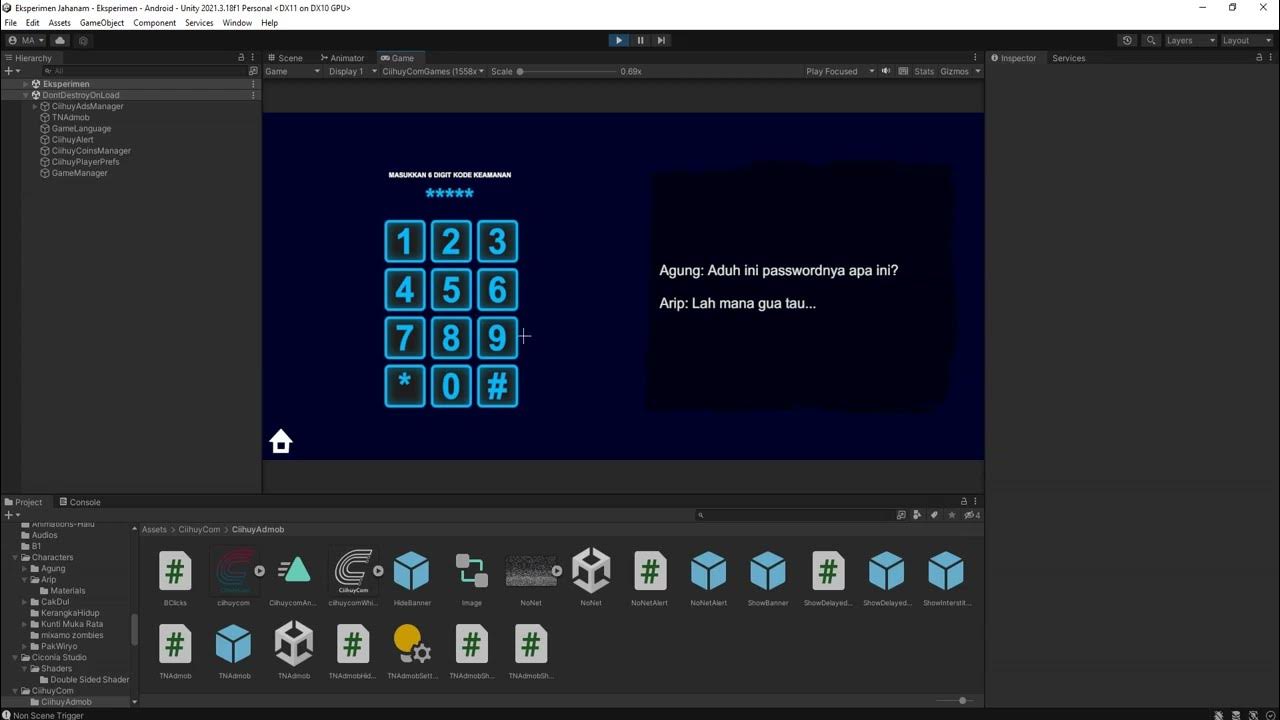Open the Window menu
This screenshot has width=1280, height=720.
coord(237,22)
